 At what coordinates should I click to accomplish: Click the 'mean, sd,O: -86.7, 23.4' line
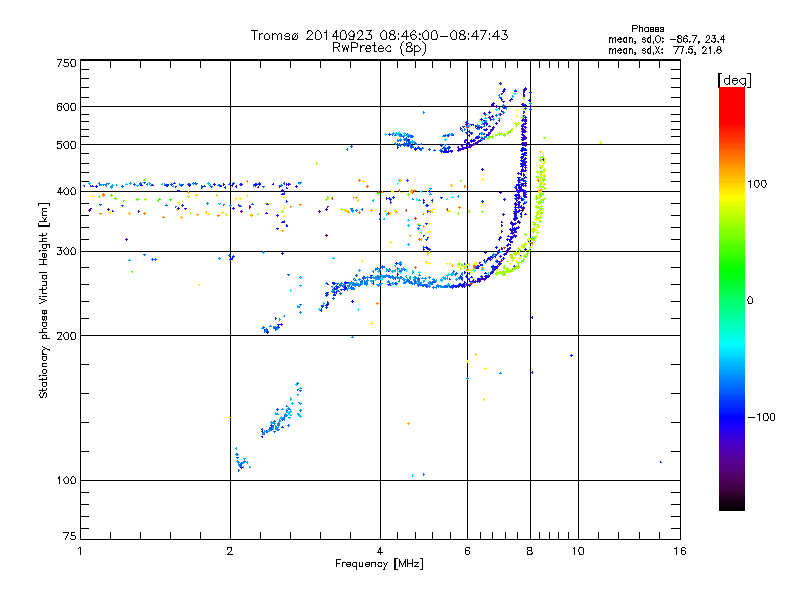coord(666,39)
